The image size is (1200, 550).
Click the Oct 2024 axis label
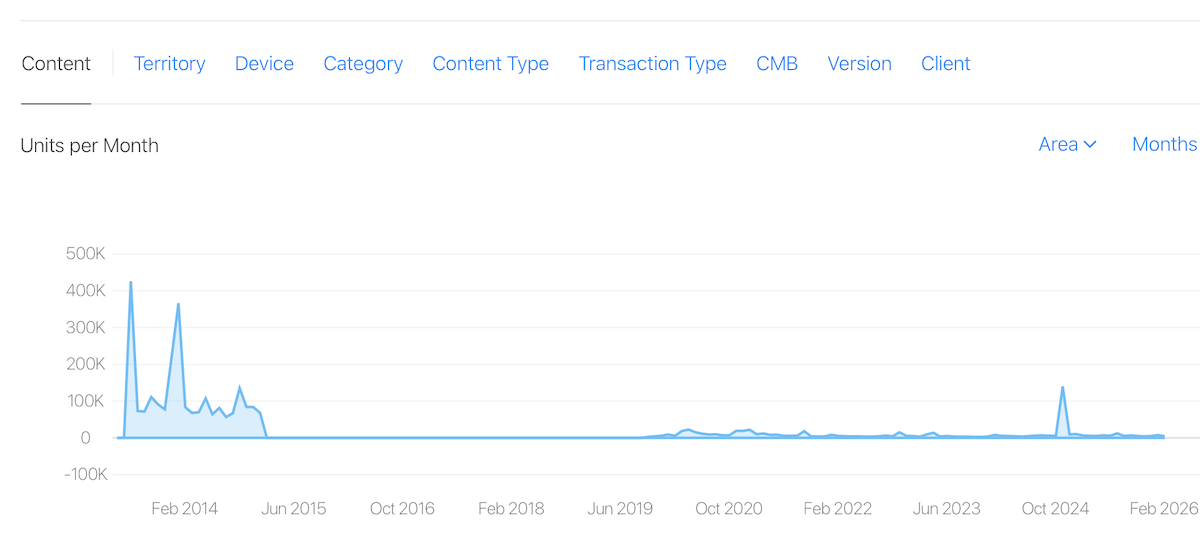1055,509
